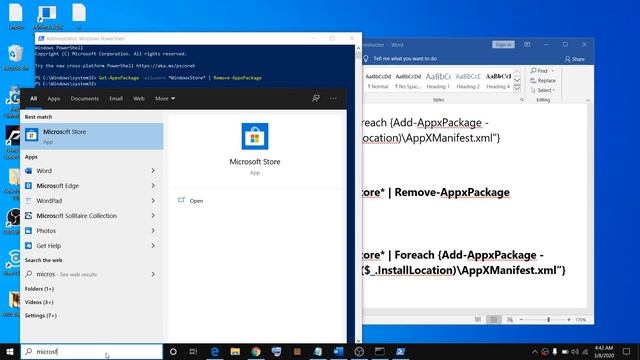Switch Word to Read Mode view
The height and width of the screenshot is (360, 640).
point(478,320)
